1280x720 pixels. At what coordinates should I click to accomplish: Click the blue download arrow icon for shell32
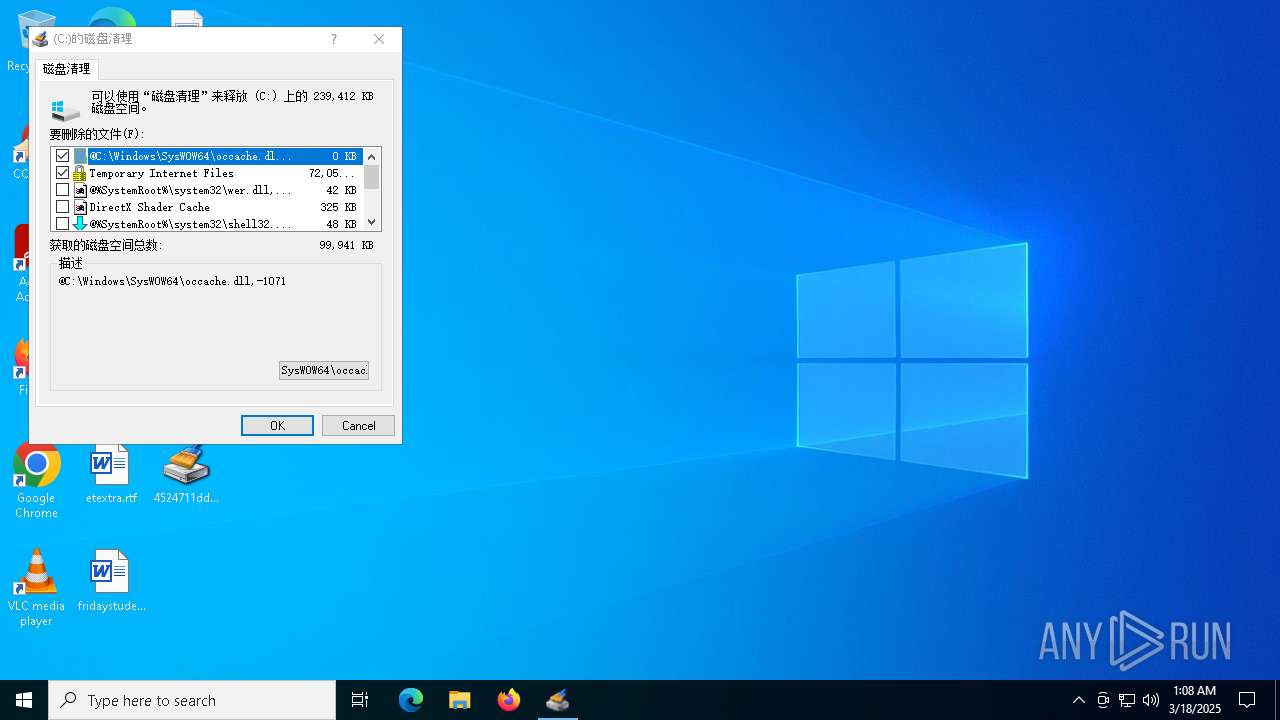point(80,224)
